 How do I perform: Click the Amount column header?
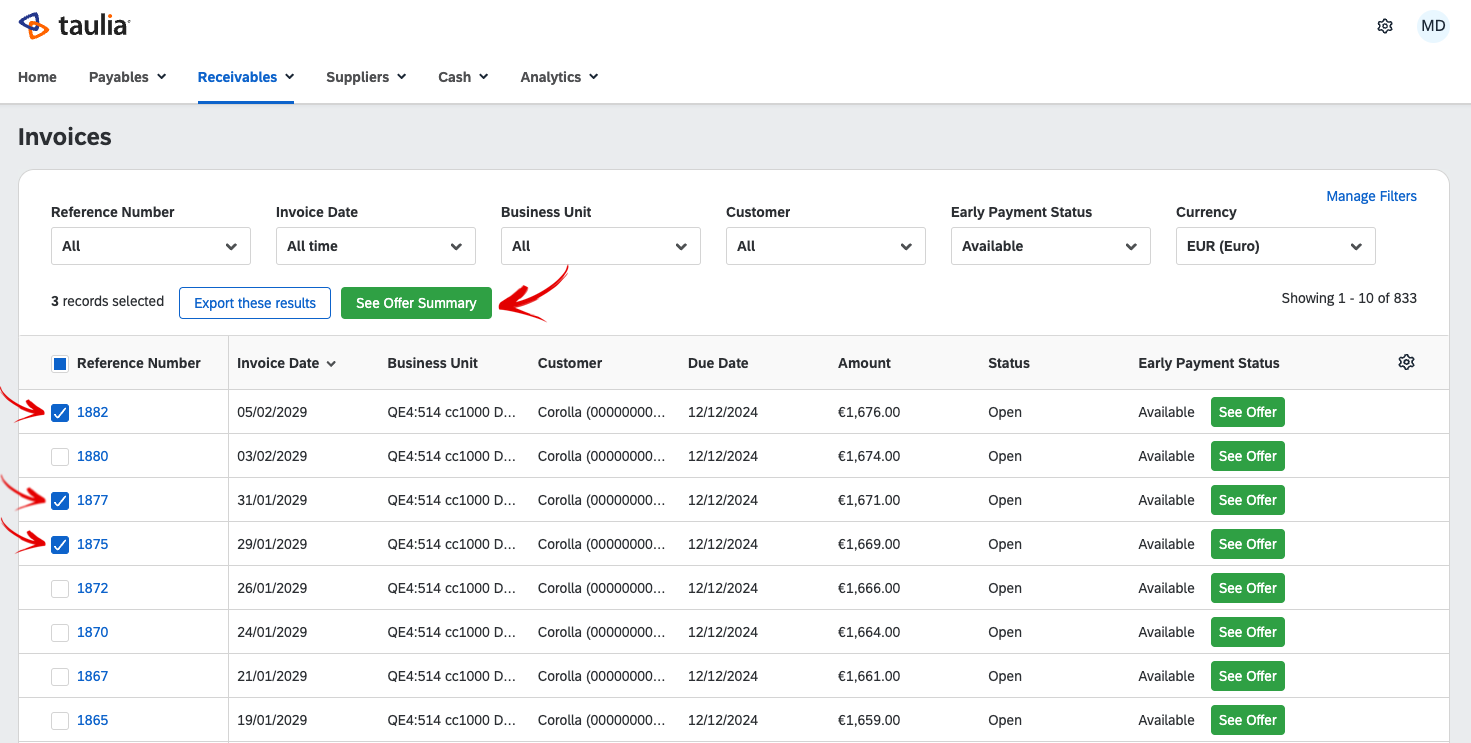pos(864,363)
